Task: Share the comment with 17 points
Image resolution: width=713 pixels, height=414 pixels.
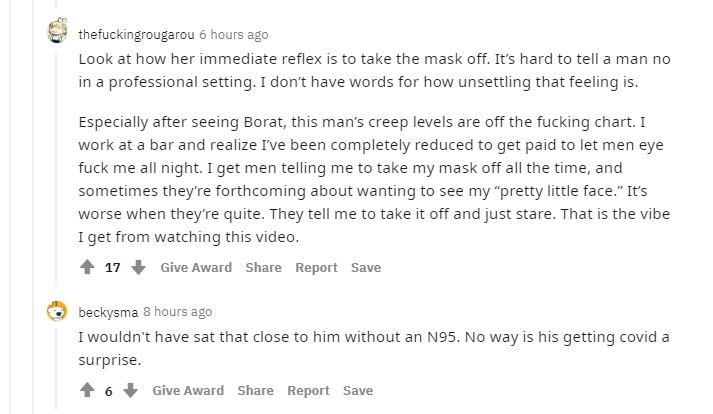Action: (263, 268)
